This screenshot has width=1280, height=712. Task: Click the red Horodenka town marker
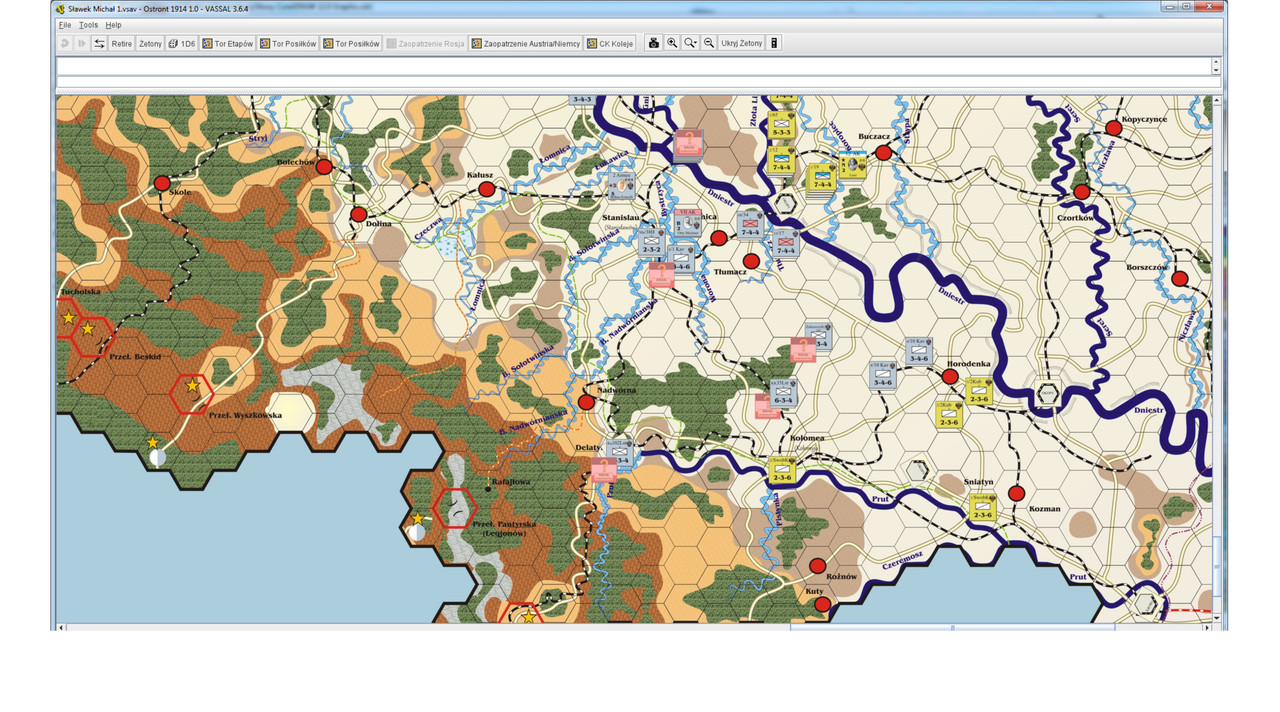pos(950,377)
